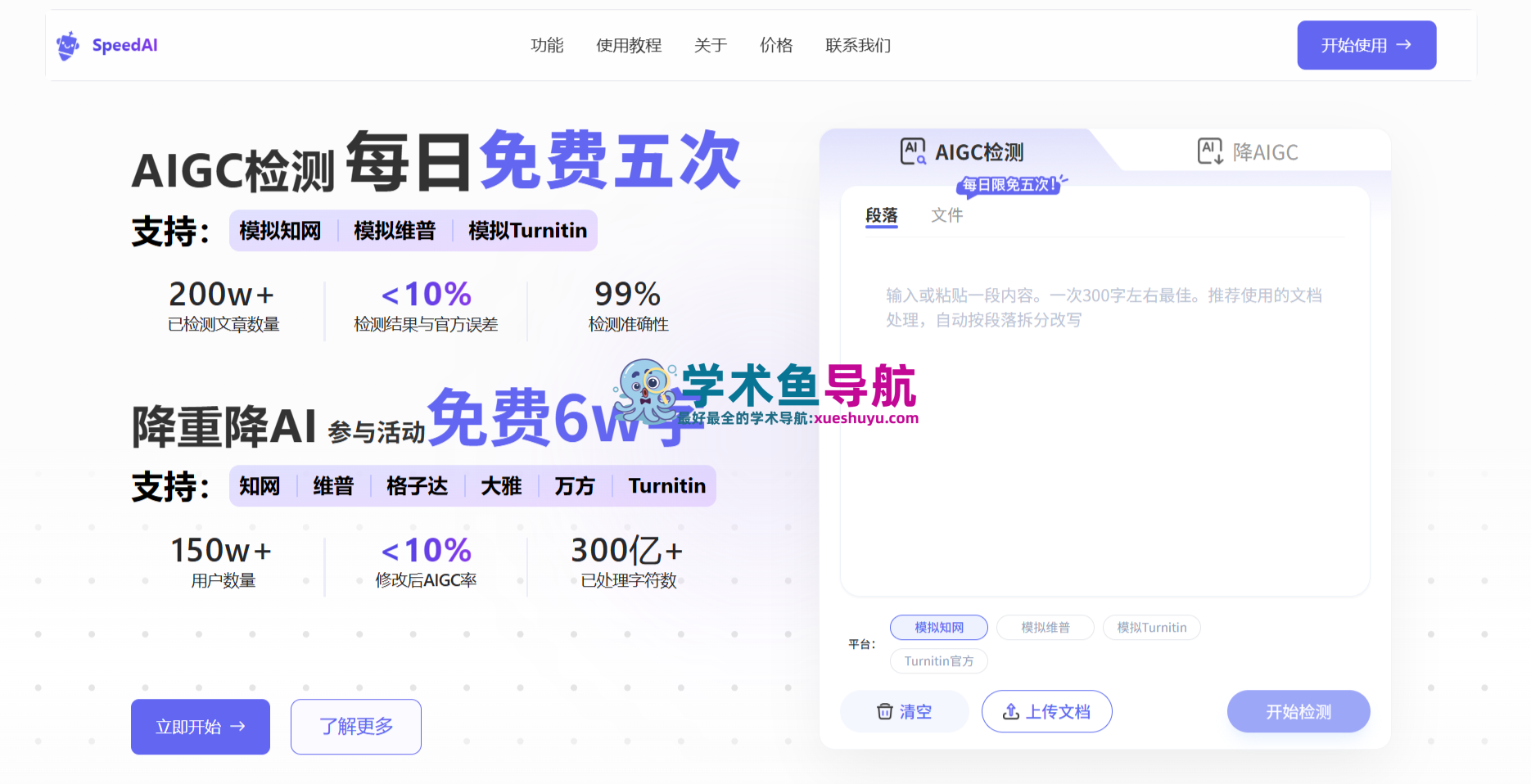Click the trash can icon next to 清空
Image resolution: width=1531 pixels, height=784 pixels.
pos(884,712)
